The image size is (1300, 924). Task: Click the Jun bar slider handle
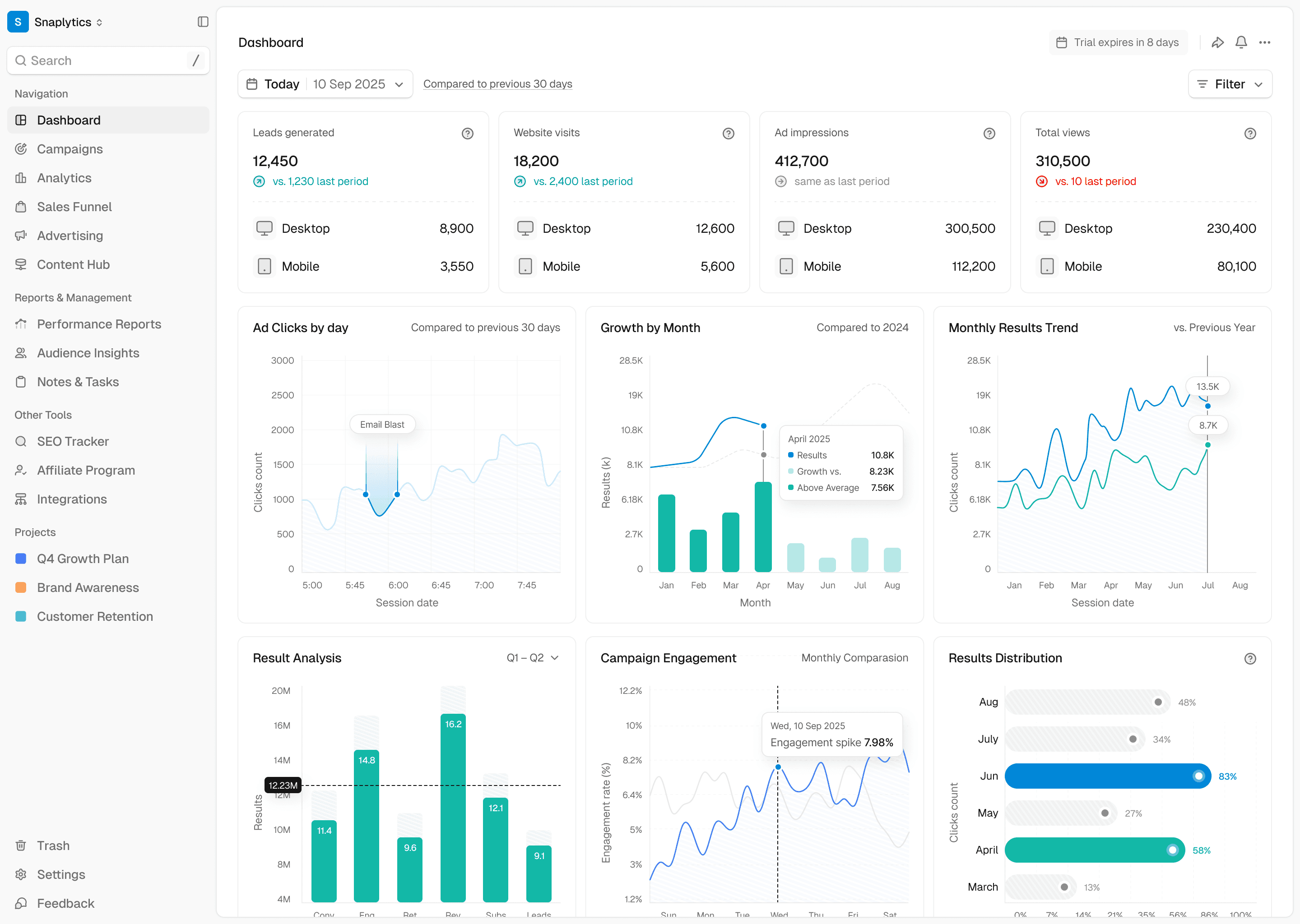(x=1198, y=776)
